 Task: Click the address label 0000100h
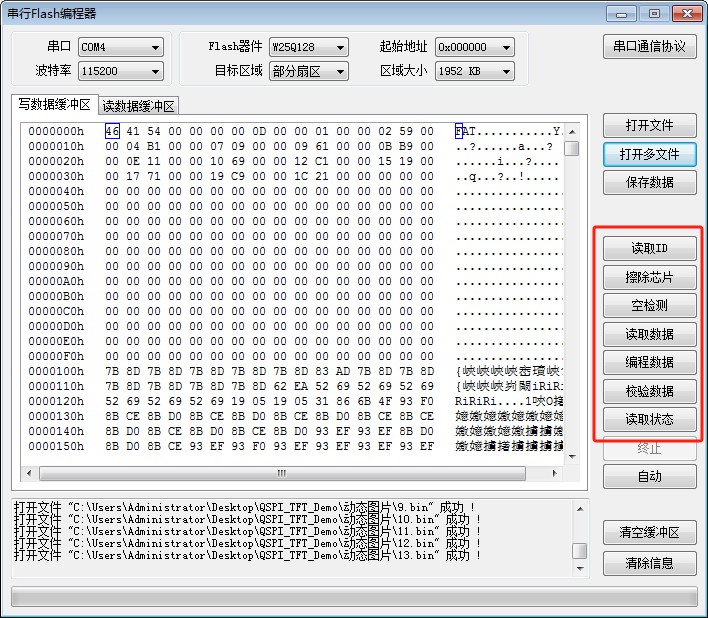pyautogui.click(x=56, y=371)
